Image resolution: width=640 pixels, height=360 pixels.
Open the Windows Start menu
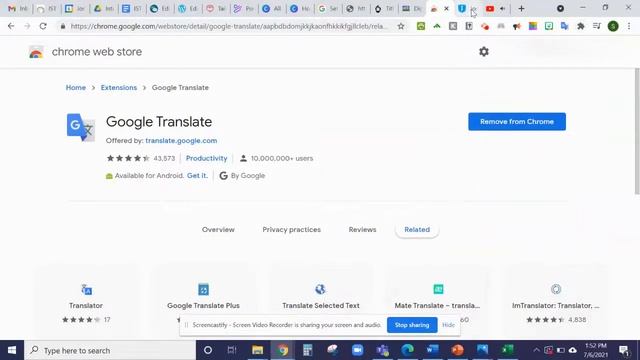[12, 350]
